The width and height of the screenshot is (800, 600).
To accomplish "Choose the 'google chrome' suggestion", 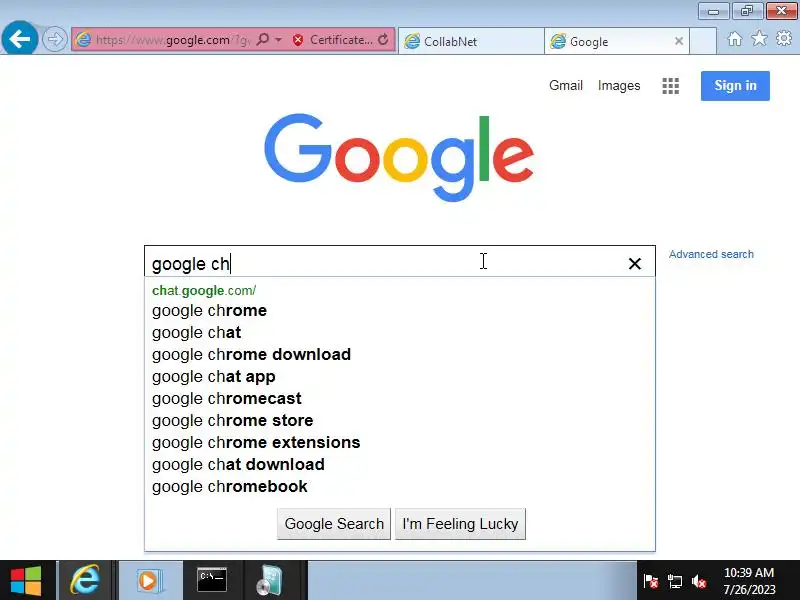I will pyautogui.click(x=399, y=310).
